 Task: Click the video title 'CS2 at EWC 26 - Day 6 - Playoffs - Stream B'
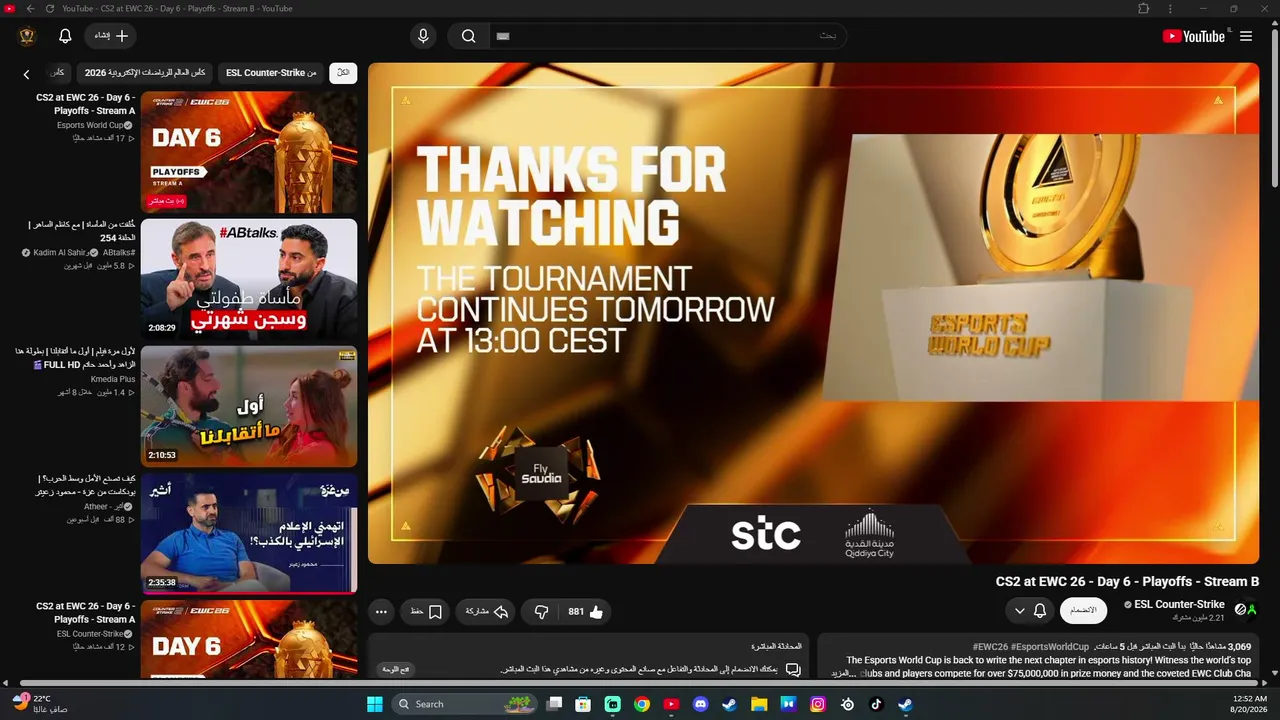click(1127, 582)
